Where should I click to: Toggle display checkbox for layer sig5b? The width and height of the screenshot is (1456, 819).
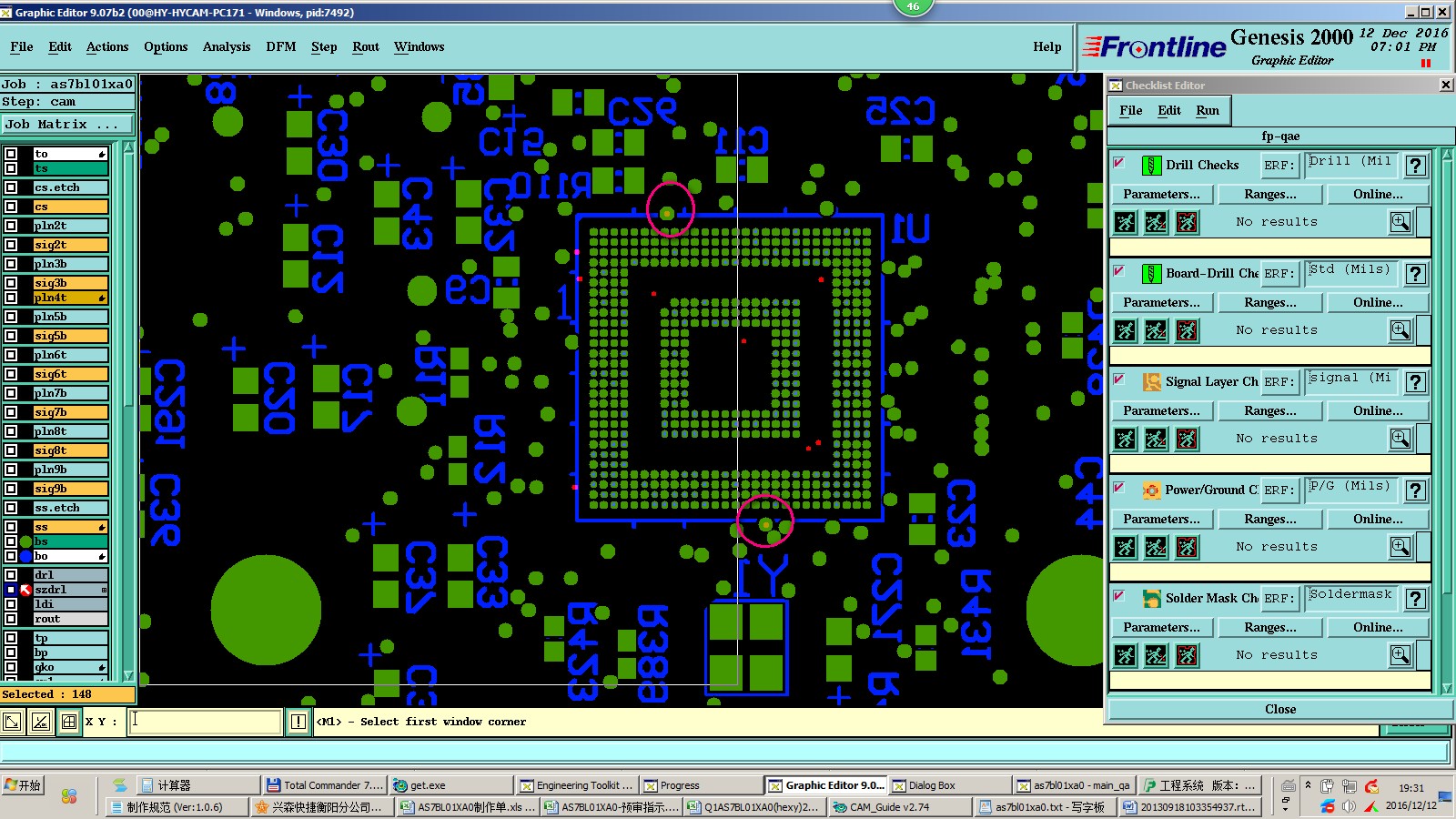11,336
